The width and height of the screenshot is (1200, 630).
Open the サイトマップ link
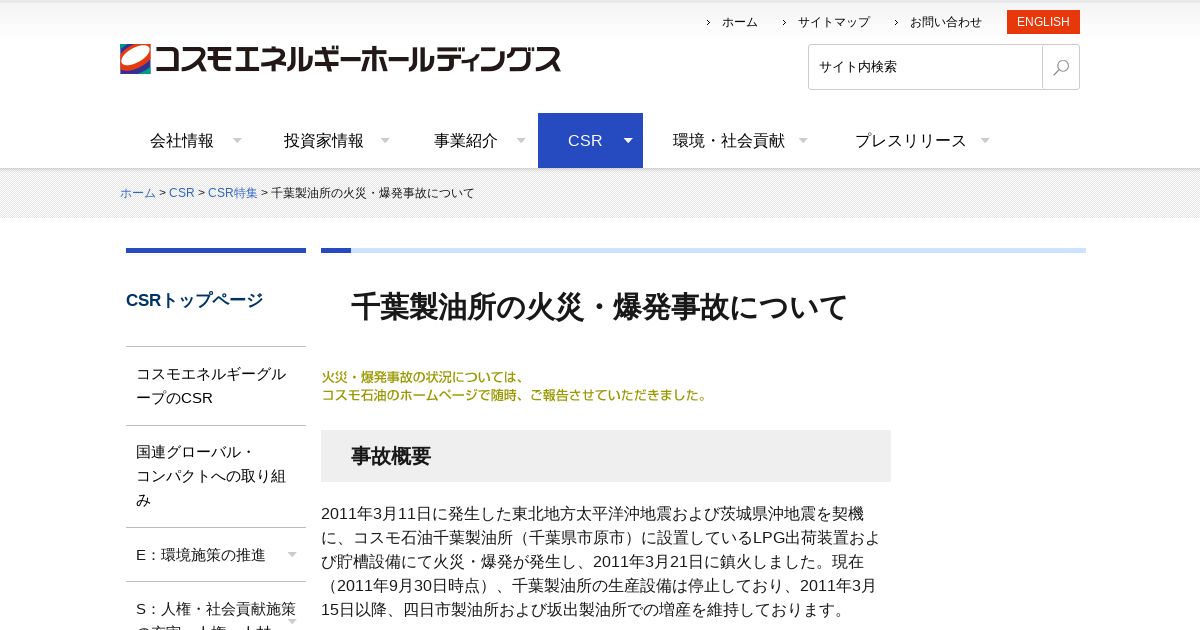tap(833, 22)
